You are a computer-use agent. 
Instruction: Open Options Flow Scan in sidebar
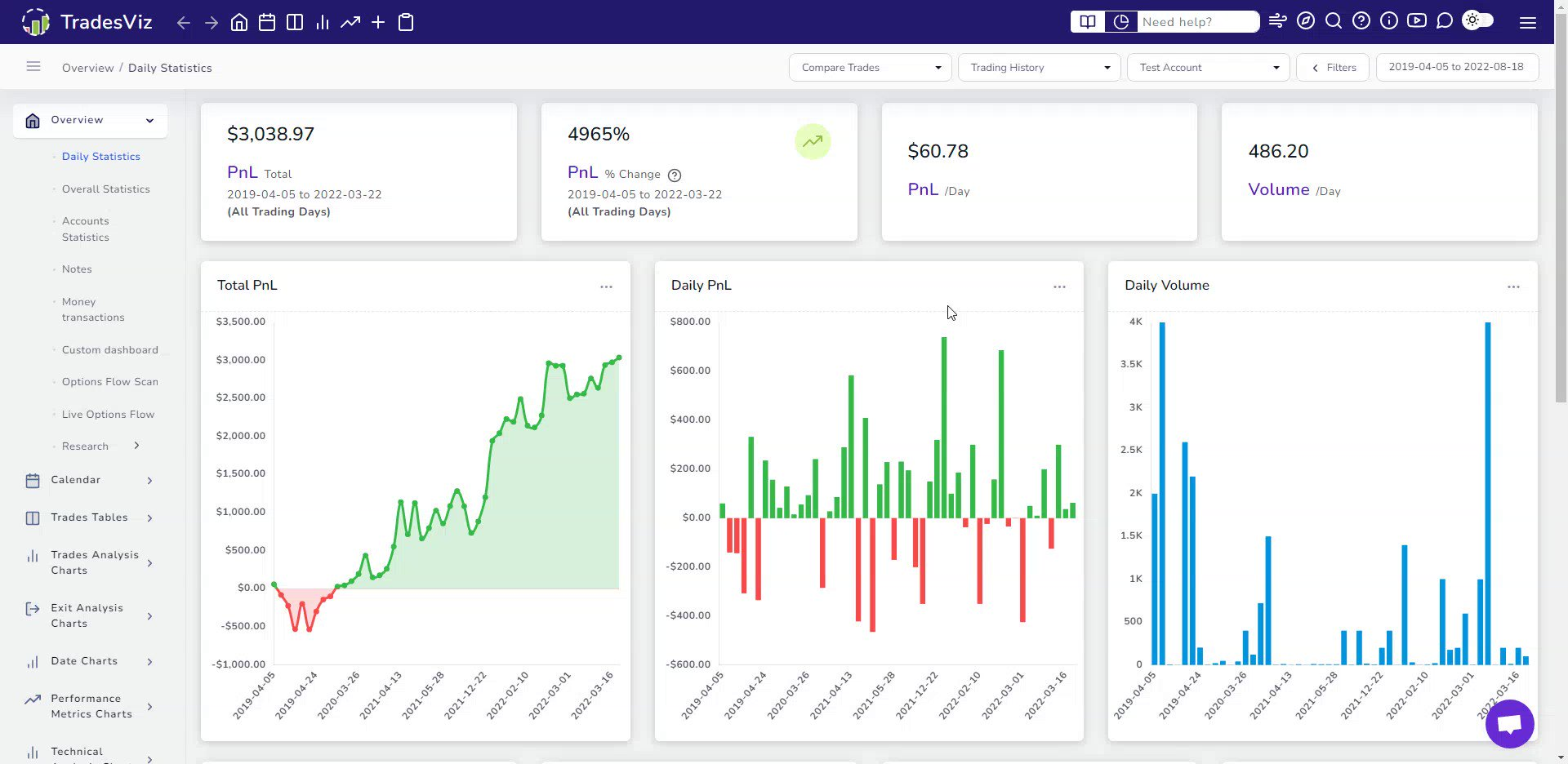point(110,382)
